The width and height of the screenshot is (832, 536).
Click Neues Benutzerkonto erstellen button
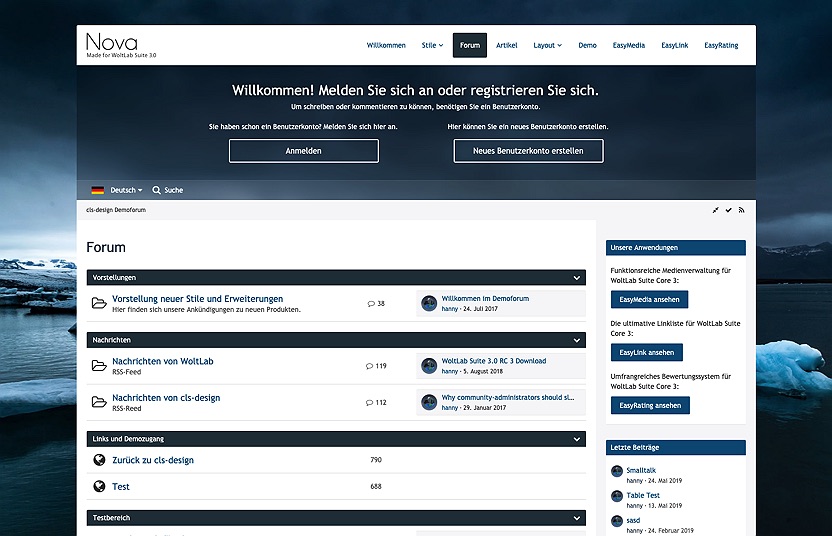tap(528, 151)
